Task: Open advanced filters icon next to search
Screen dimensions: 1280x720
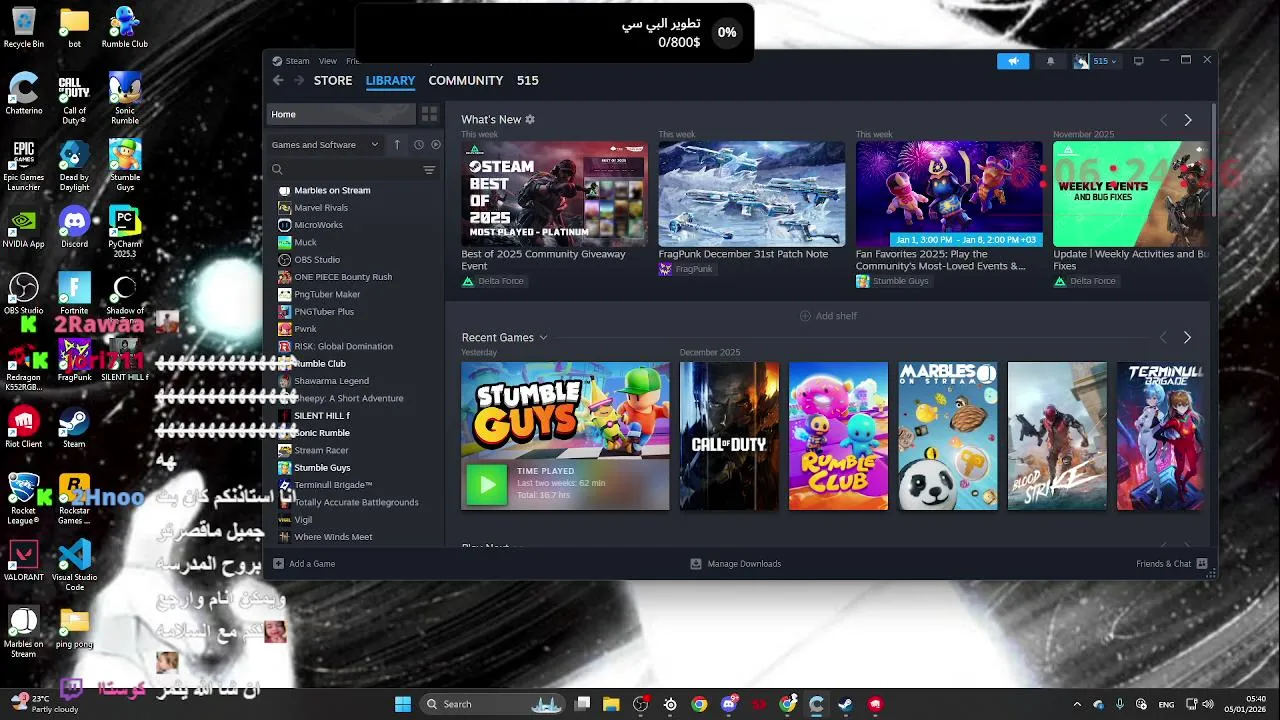Action: click(429, 170)
